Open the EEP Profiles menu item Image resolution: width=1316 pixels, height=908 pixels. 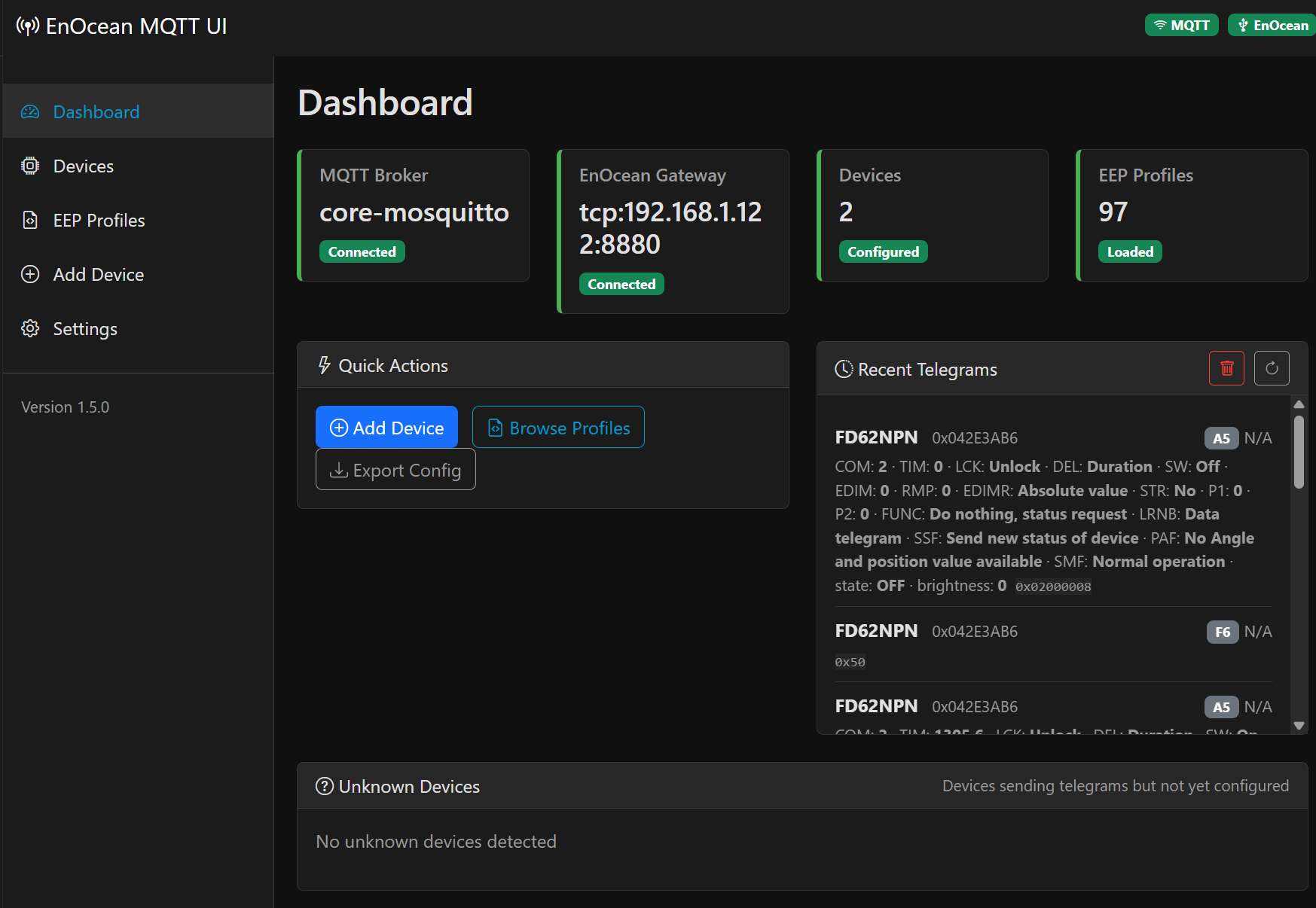pyautogui.click(x=138, y=221)
